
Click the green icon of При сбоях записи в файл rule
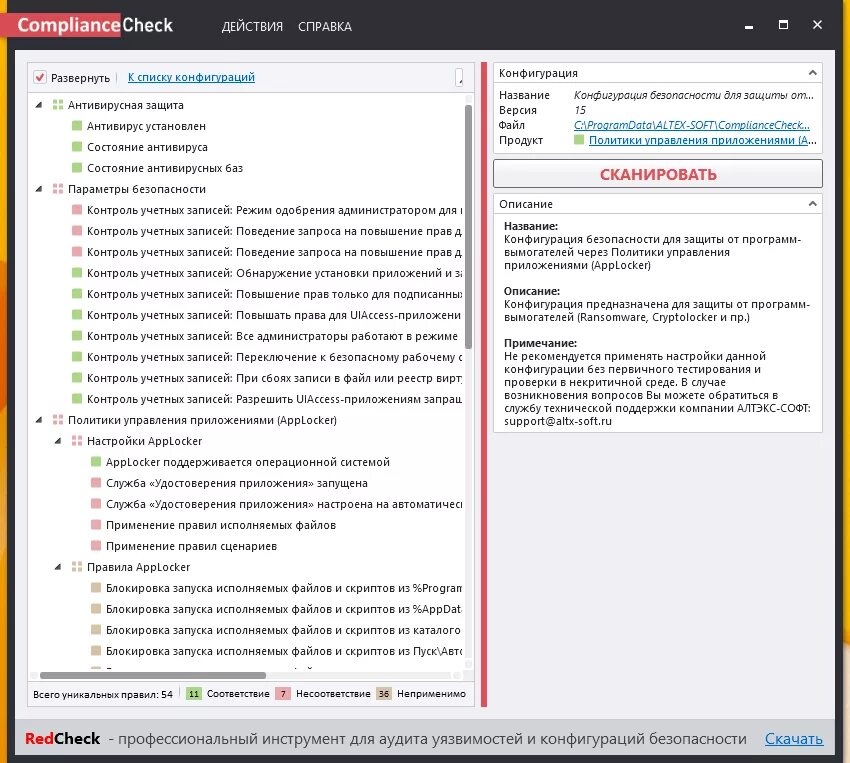point(77,378)
